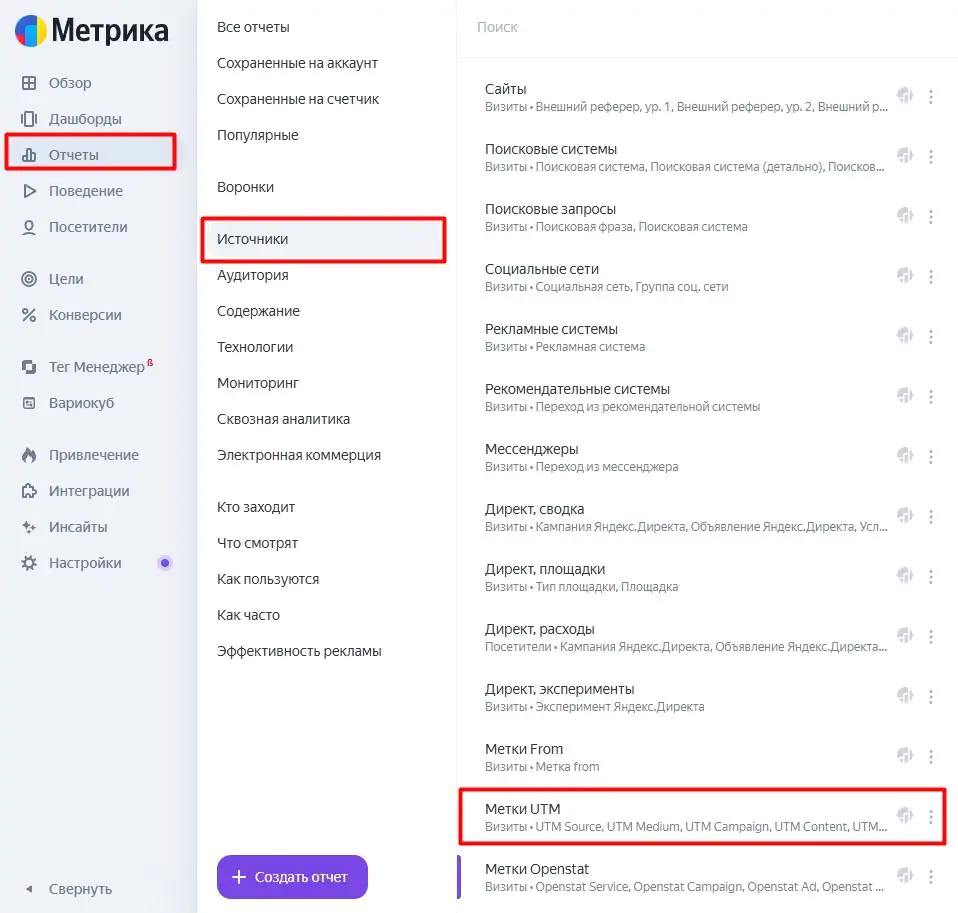This screenshot has height=913, width=958.
Task: Click the Дашборды dashboards icon
Action: pyautogui.click(x=29, y=119)
